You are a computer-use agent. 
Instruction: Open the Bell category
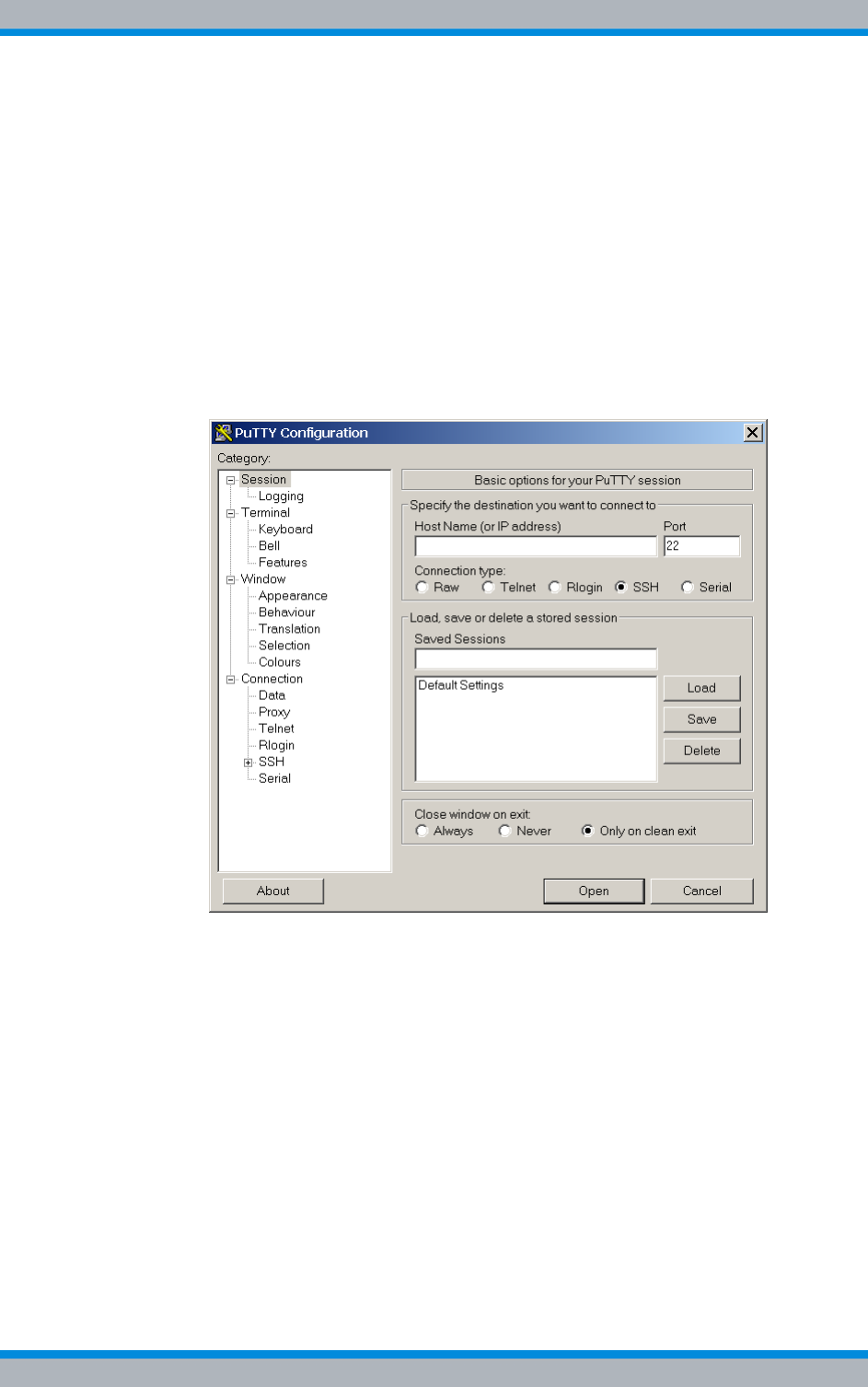(x=269, y=546)
